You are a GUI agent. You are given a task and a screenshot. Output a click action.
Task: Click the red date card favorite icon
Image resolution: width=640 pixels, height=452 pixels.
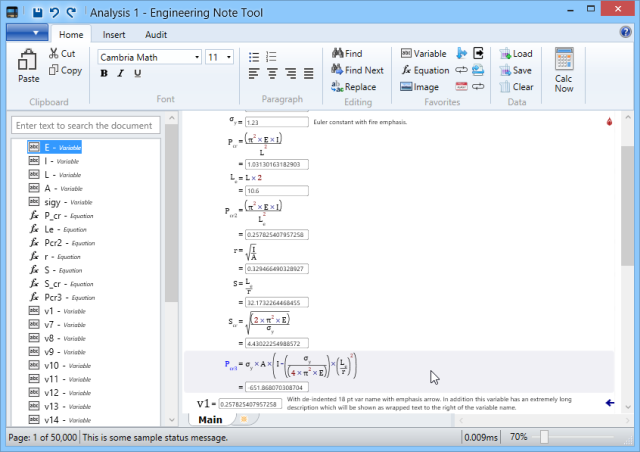461,86
